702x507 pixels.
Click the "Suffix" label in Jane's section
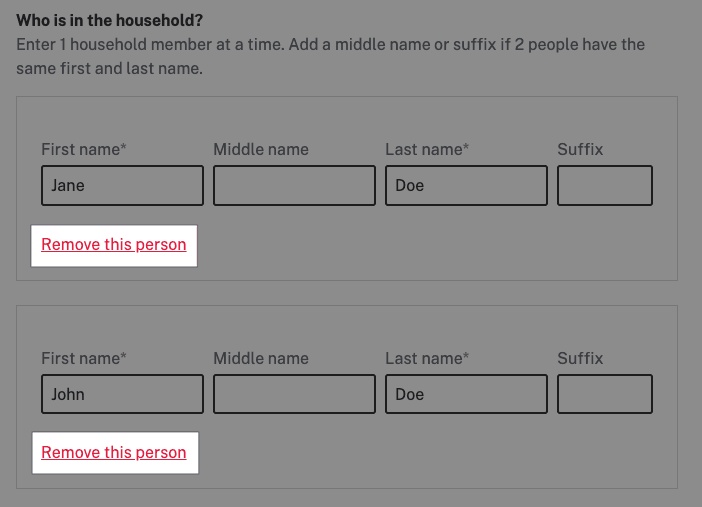coord(580,150)
